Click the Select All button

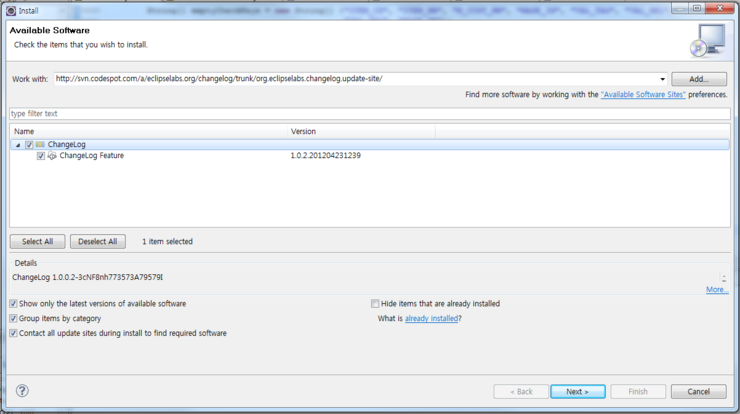[x=37, y=241]
